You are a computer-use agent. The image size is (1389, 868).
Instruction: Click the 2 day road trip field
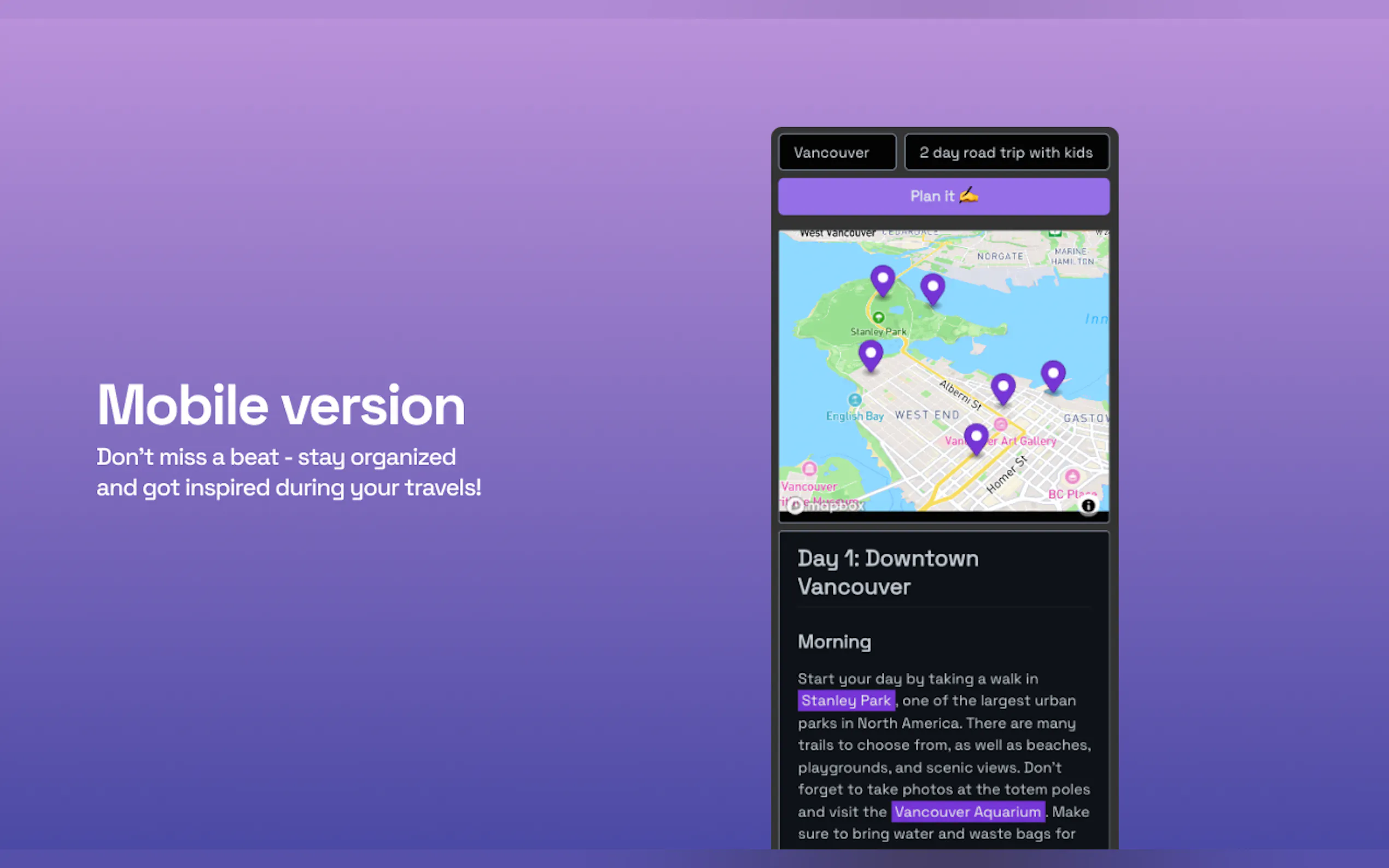1006,153
